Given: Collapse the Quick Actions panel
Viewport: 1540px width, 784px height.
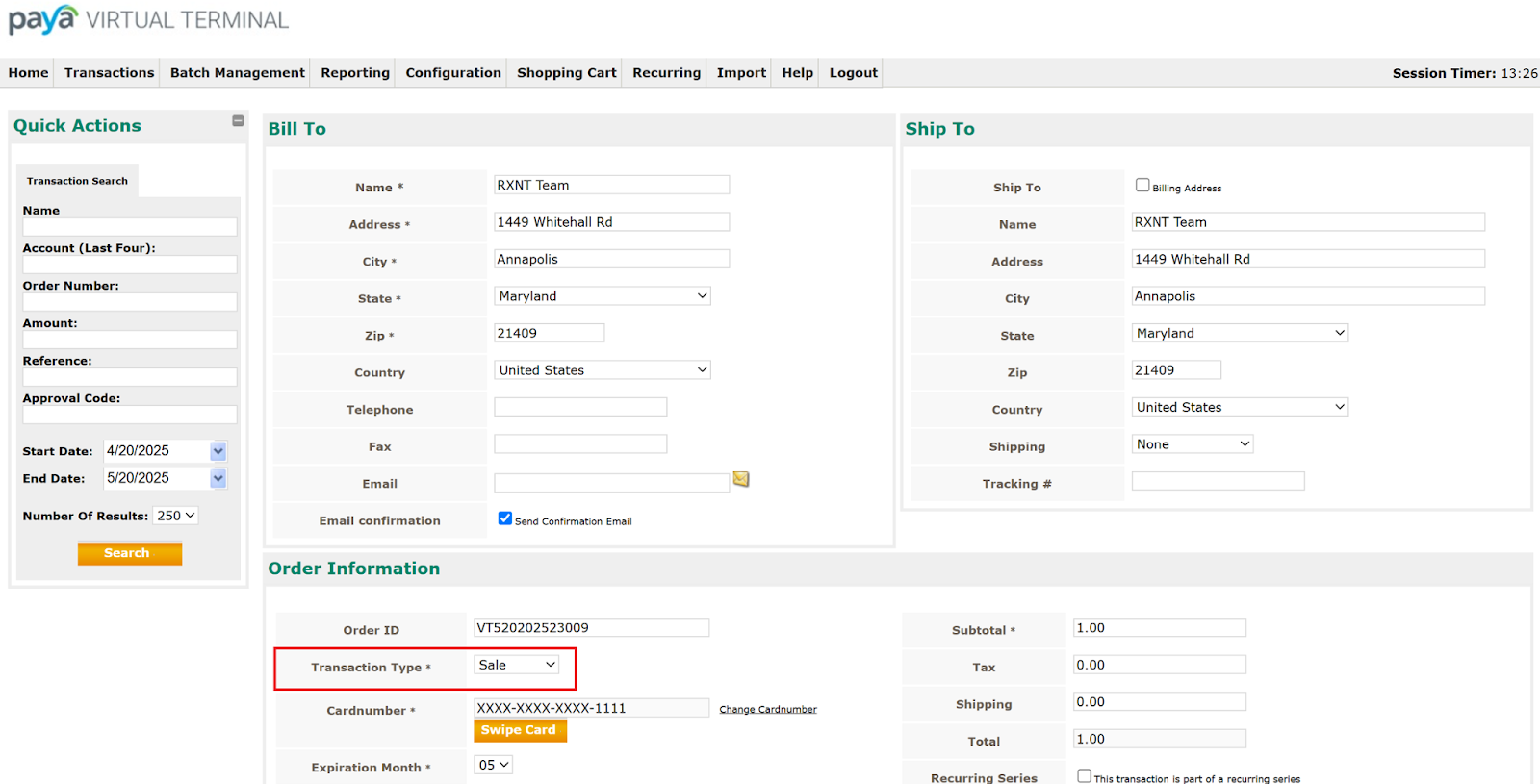Looking at the screenshot, I should pos(238,121).
